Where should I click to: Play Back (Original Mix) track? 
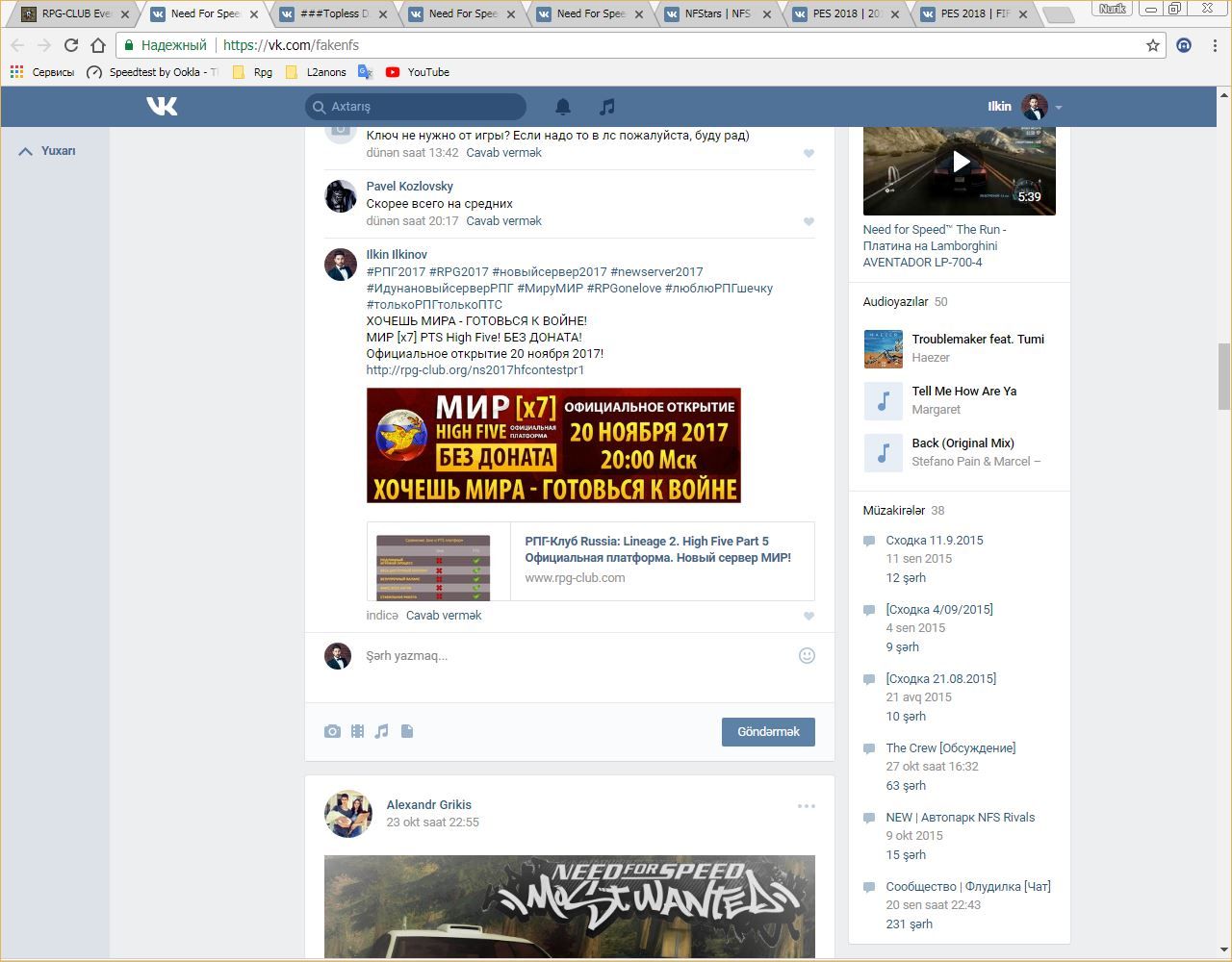click(884, 453)
